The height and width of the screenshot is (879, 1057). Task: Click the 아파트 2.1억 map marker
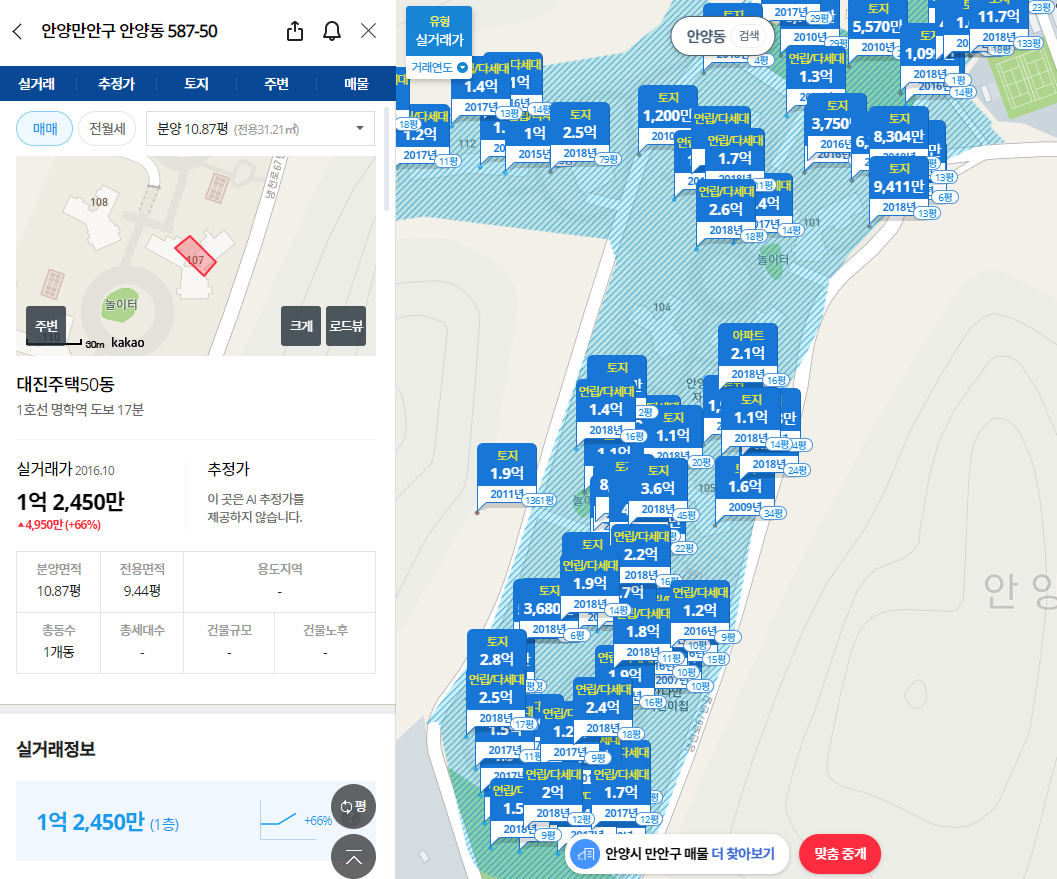pyautogui.click(x=747, y=345)
